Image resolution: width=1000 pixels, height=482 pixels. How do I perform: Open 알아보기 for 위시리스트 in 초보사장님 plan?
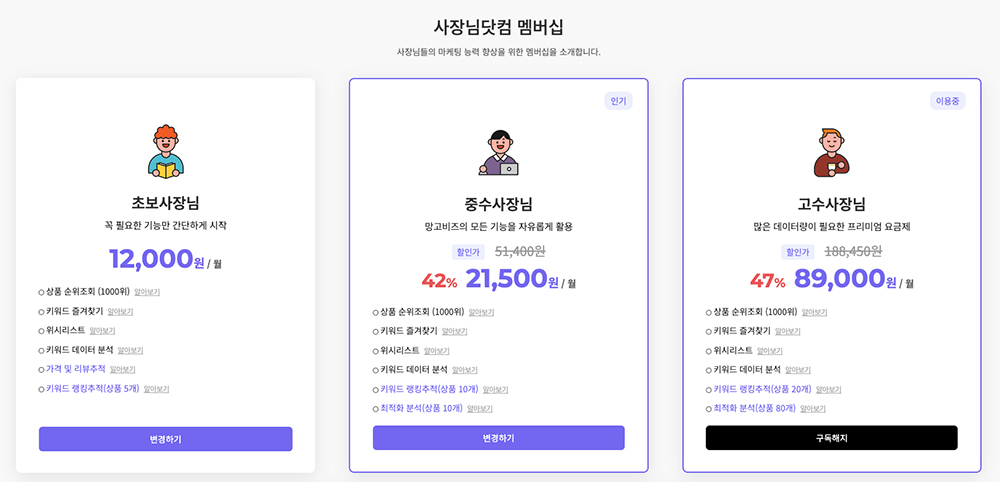tap(102, 331)
